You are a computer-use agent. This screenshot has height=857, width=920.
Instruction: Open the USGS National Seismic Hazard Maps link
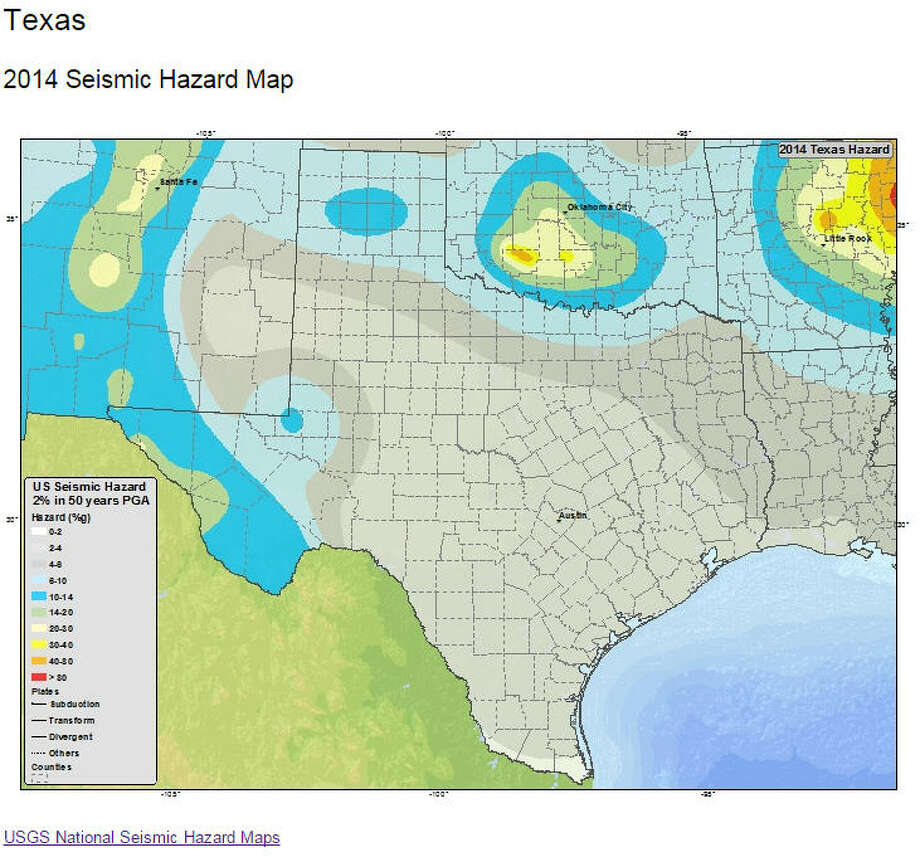tap(143, 837)
